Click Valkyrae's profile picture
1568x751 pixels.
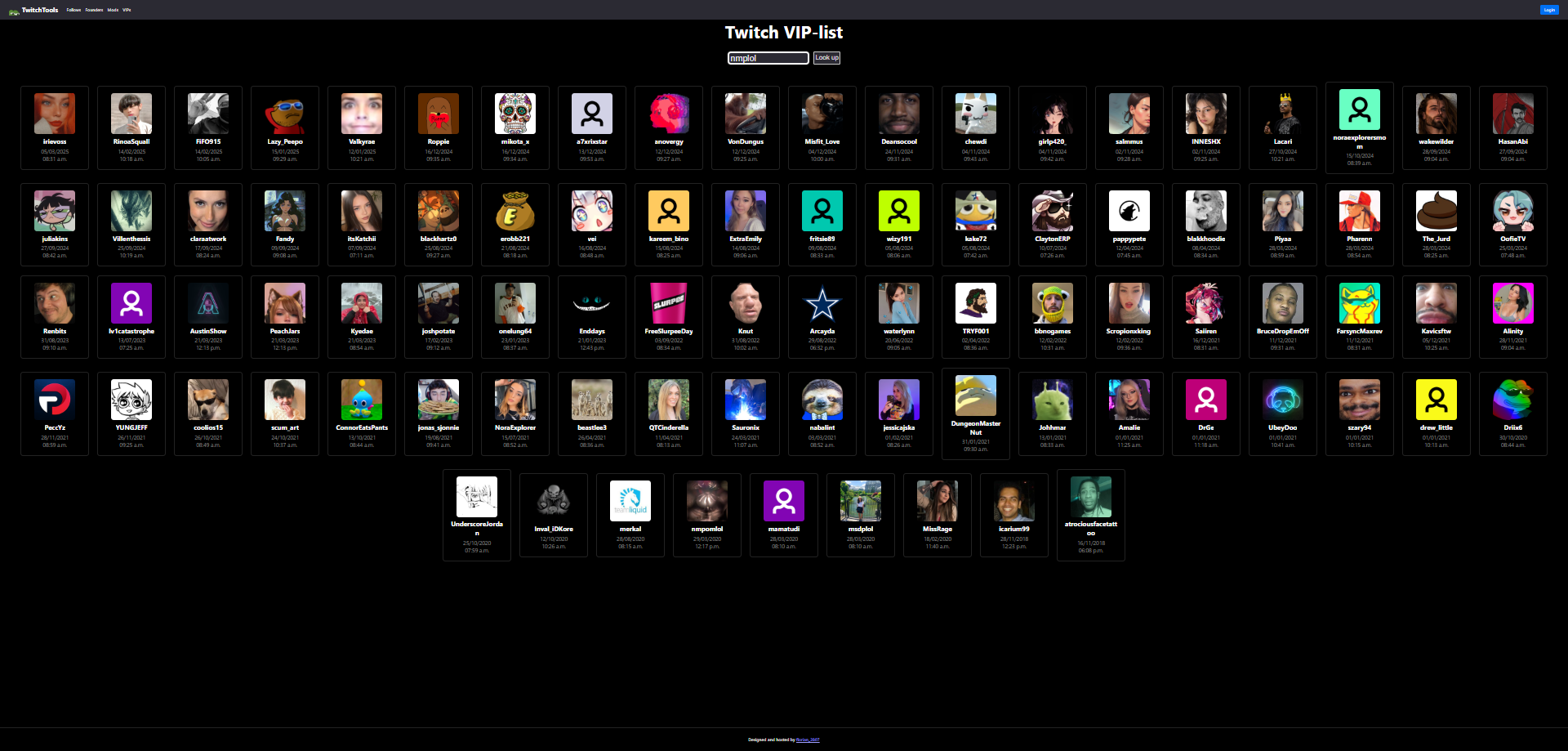point(362,114)
